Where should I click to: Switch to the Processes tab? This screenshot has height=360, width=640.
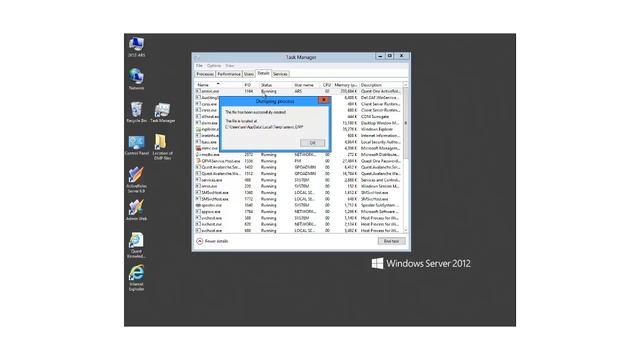pyautogui.click(x=205, y=74)
